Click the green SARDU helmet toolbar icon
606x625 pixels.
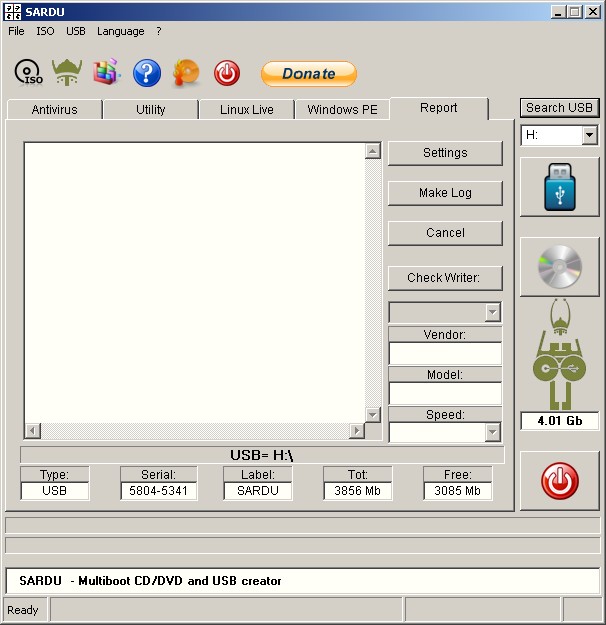pos(67,72)
